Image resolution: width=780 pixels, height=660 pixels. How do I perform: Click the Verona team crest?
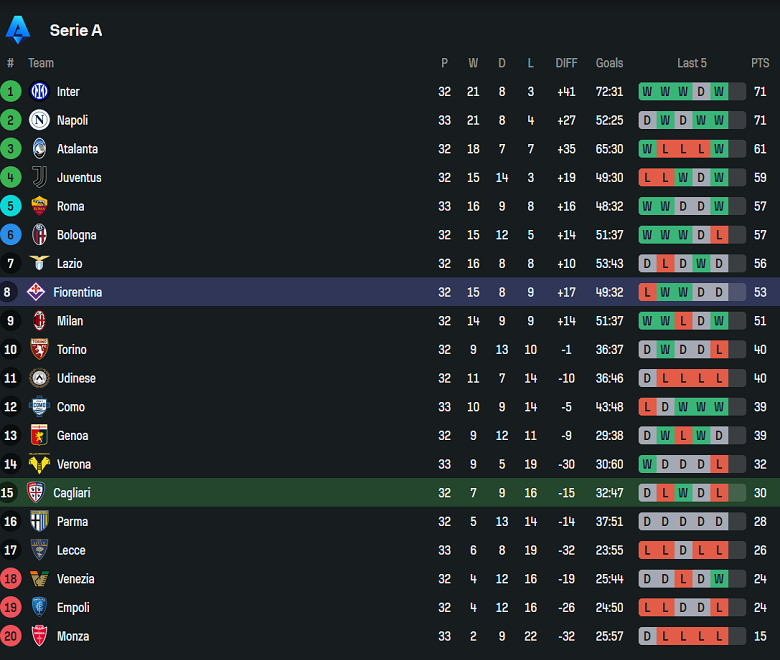[x=39, y=464]
